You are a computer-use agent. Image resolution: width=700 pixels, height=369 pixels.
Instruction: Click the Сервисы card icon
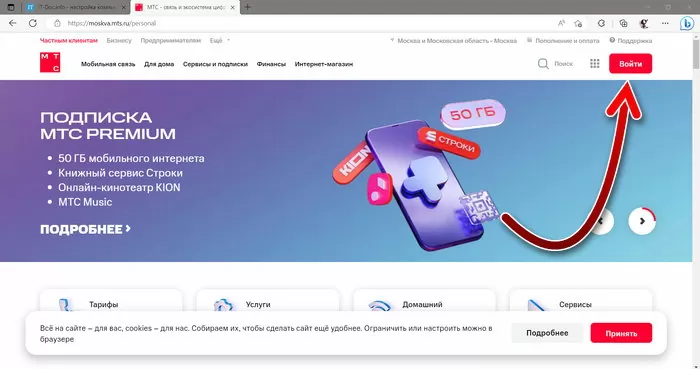coord(537,306)
